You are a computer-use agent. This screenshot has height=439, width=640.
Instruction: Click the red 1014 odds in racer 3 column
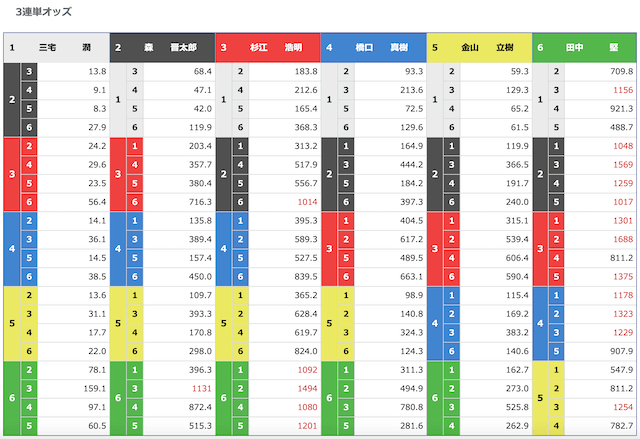click(307, 202)
